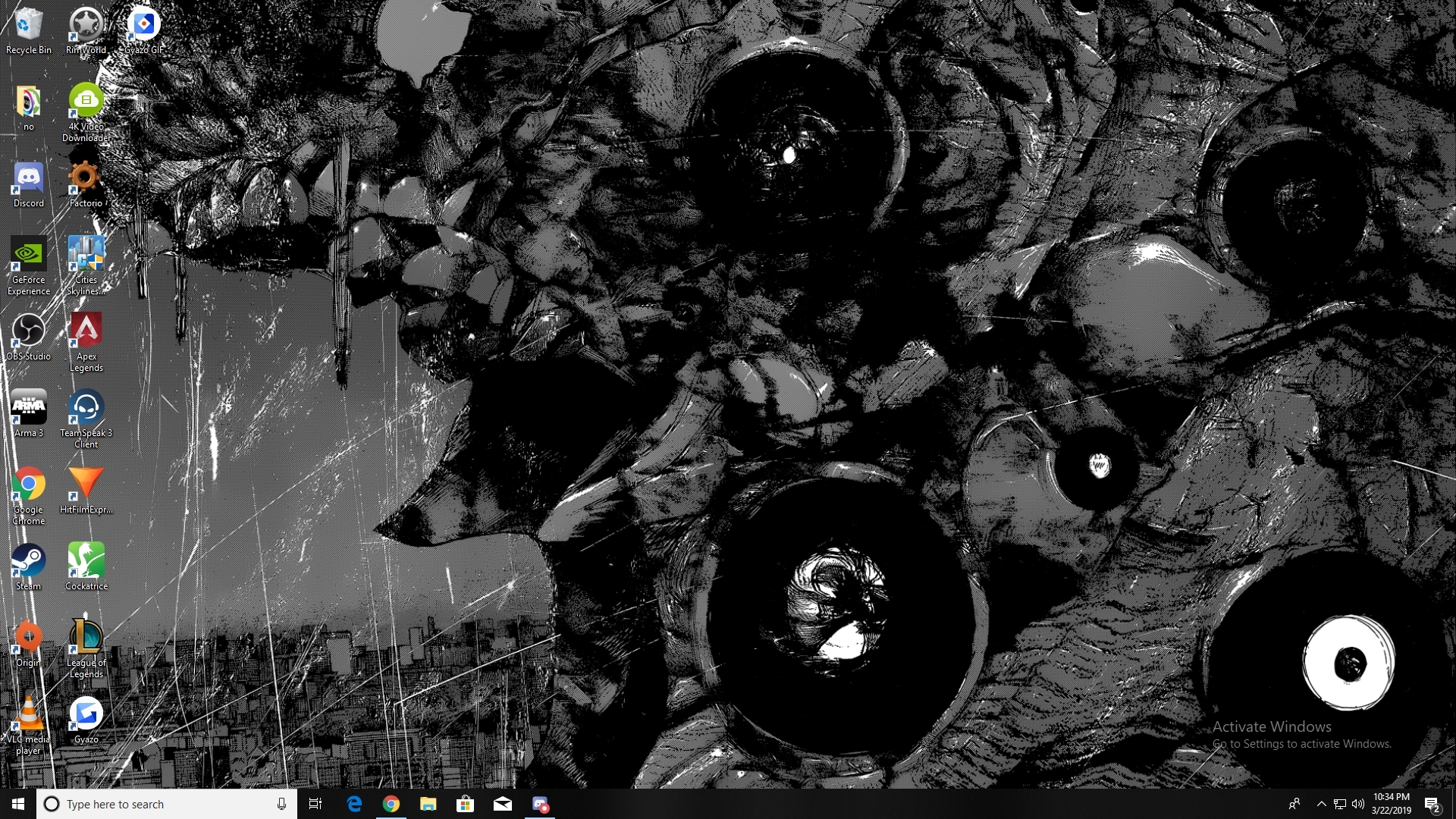Open the volume control in tray
1456x819 pixels.
pyautogui.click(x=1357, y=804)
